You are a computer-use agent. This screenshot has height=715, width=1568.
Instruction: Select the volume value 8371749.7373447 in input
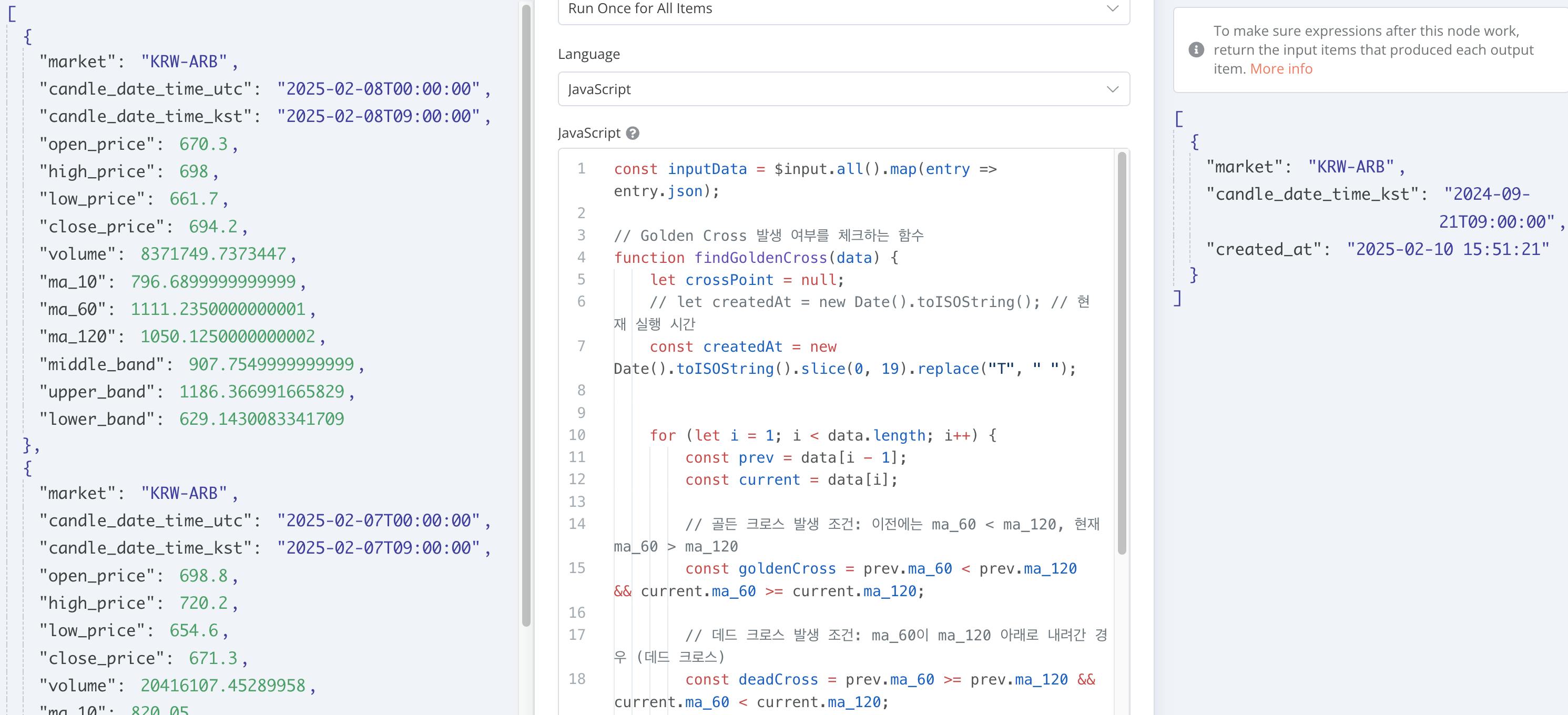213,254
